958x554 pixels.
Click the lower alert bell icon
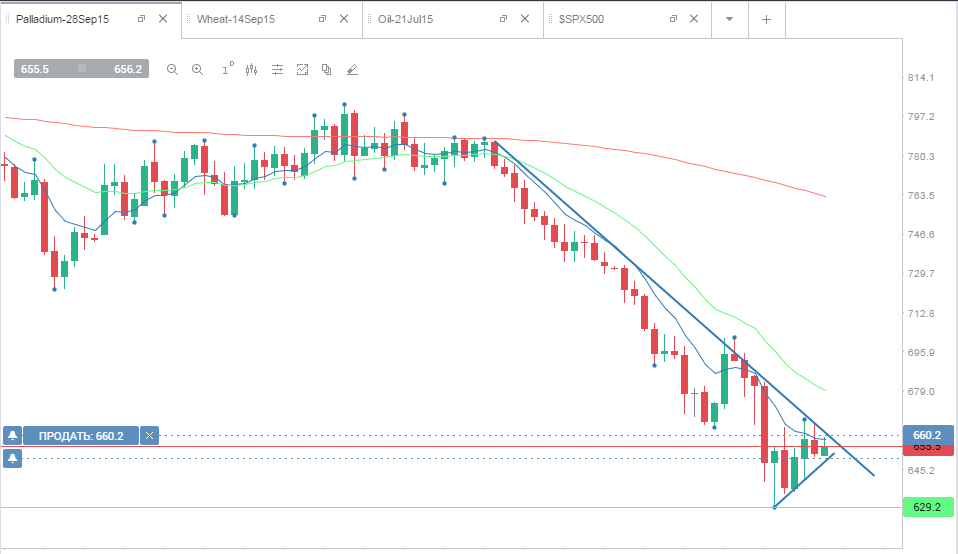click(12, 458)
